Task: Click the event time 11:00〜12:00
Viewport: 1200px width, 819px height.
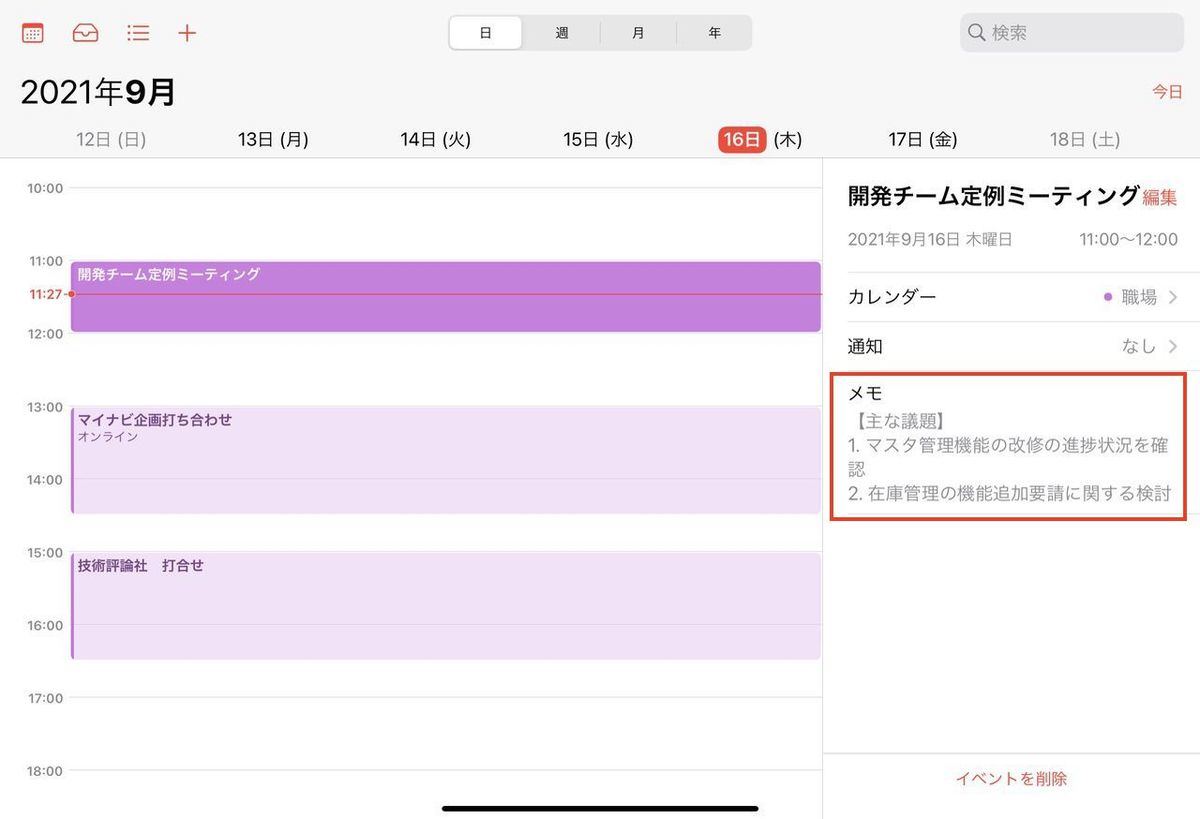Action: point(1128,240)
